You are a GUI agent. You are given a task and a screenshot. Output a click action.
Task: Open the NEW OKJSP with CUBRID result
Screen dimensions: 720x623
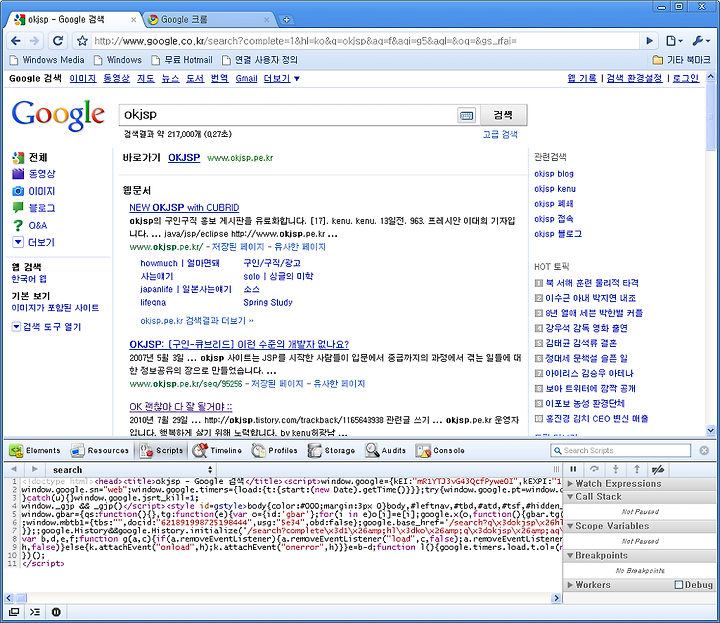pos(184,208)
